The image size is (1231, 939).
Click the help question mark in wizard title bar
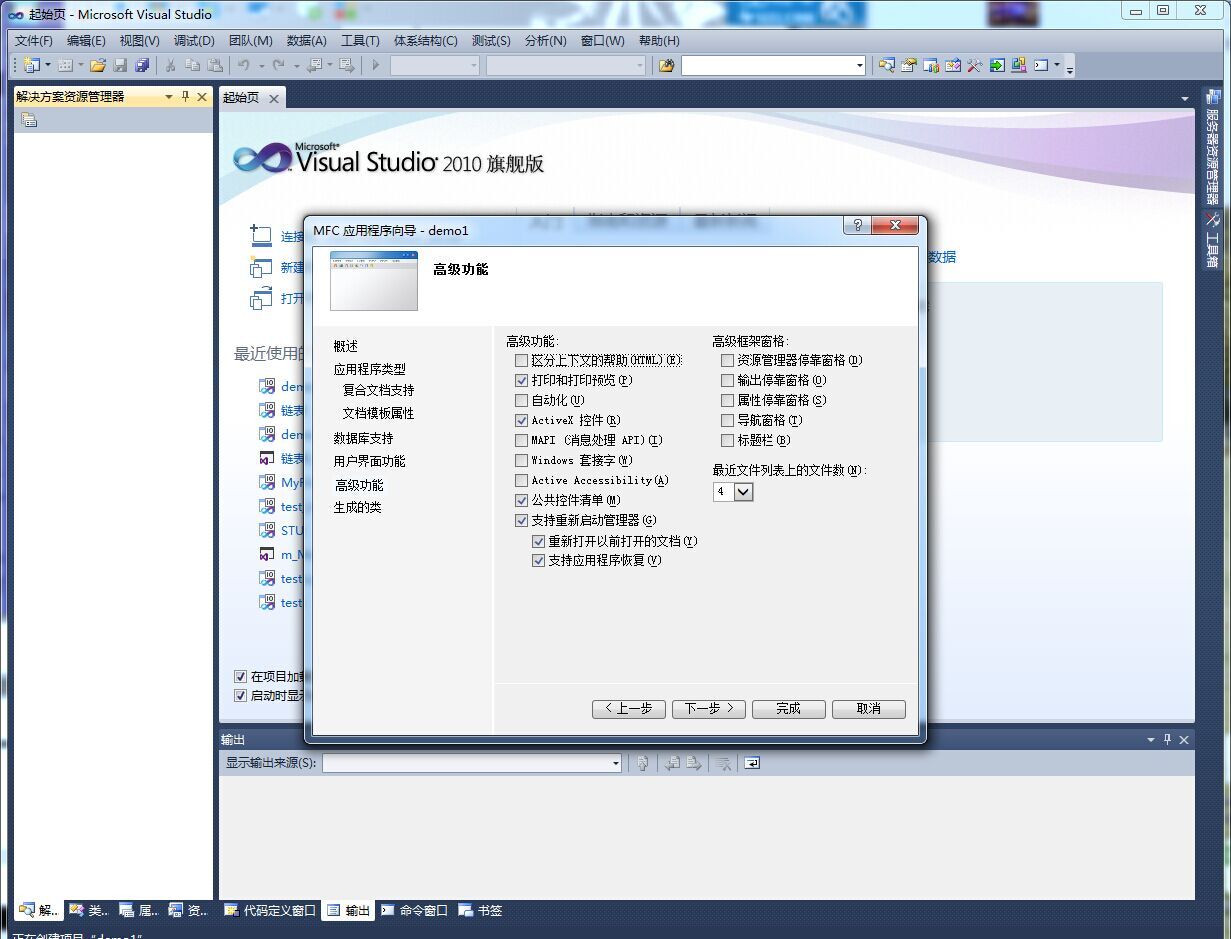[x=856, y=226]
